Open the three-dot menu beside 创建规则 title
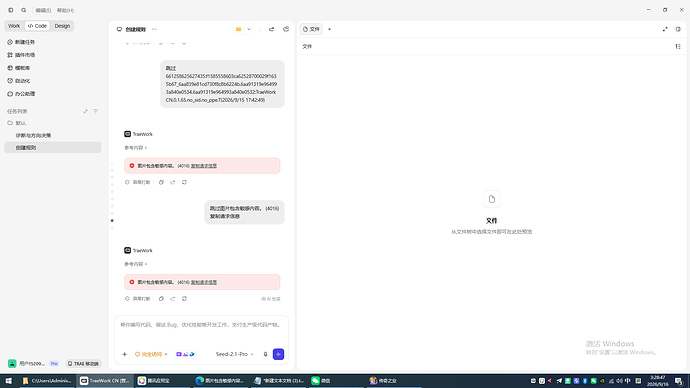Viewport: 690px width, 388px height. (x=154, y=29)
